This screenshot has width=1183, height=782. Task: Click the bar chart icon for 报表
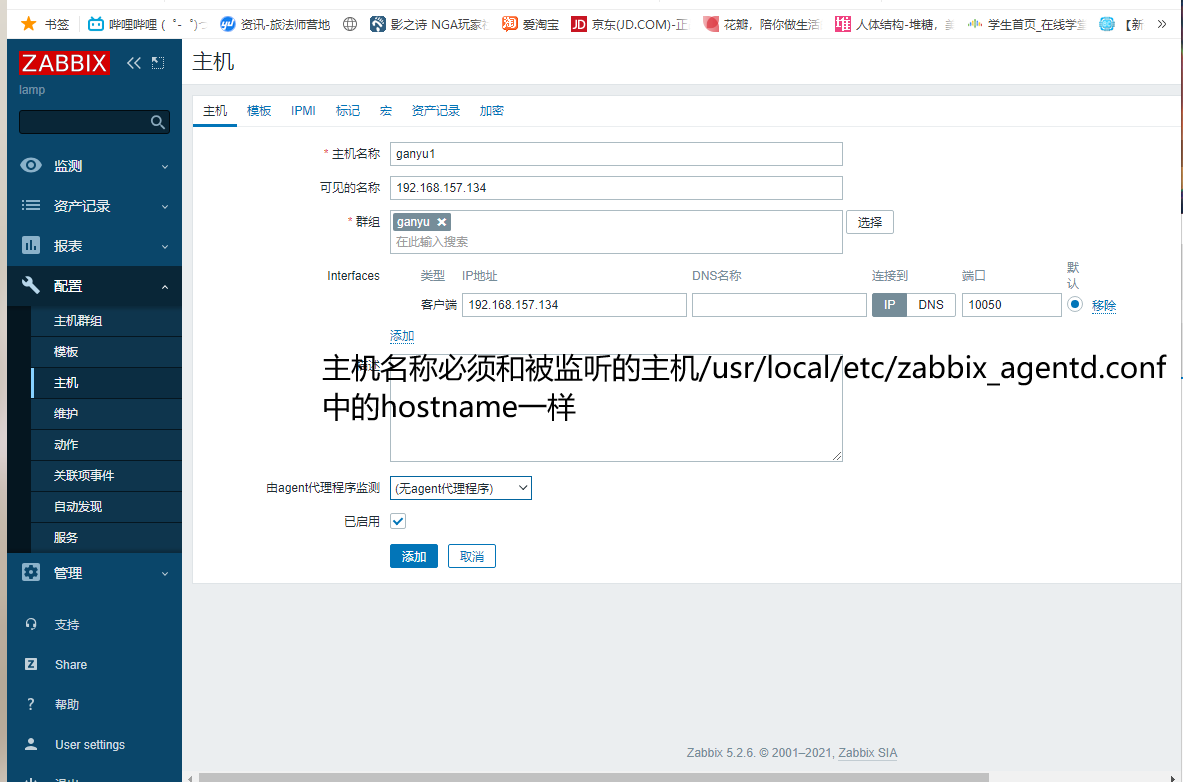pos(31,245)
